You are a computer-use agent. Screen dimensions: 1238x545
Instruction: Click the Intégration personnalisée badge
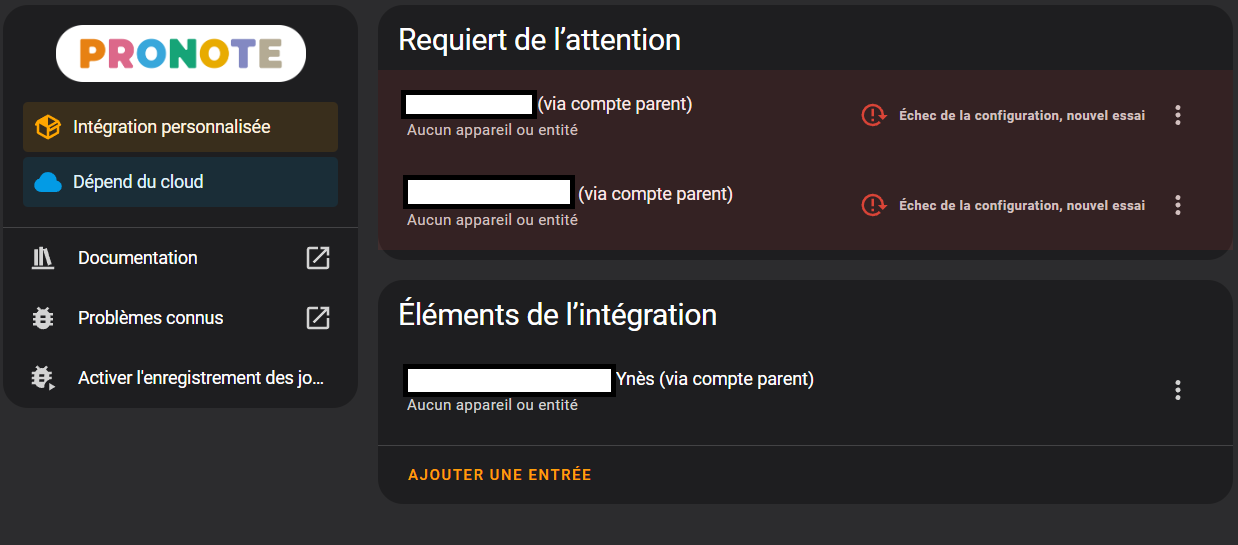pyautogui.click(x=180, y=128)
